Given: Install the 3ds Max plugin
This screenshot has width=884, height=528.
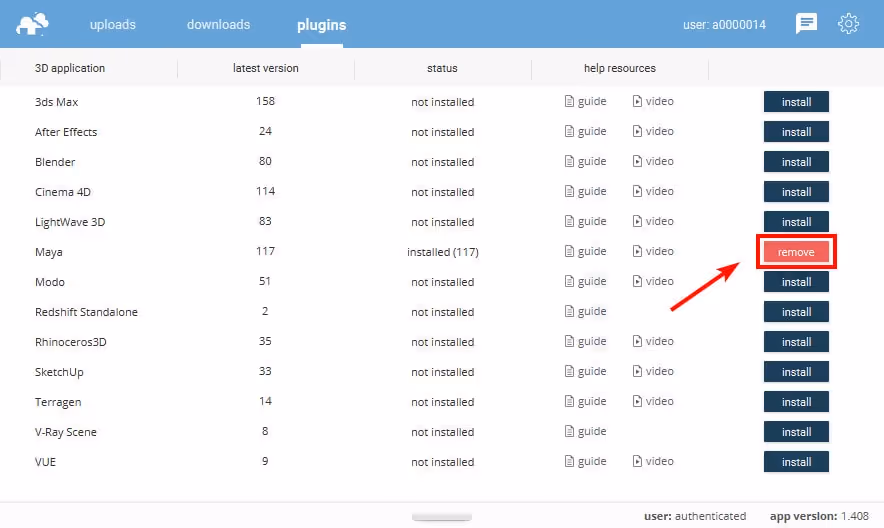Looking at the screenshot, I should click(796, 102).
